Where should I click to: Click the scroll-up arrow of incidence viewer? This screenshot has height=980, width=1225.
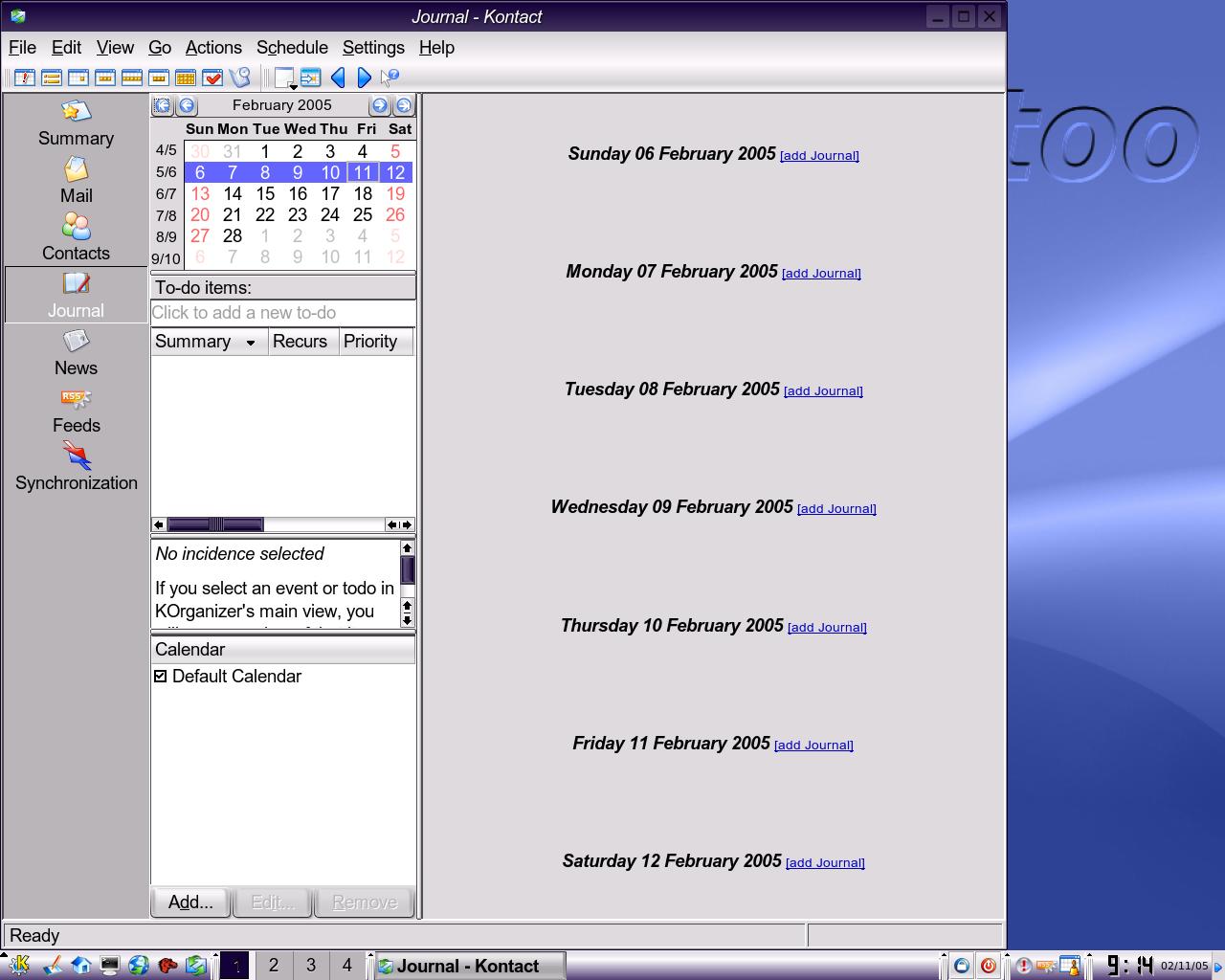(407, 548)
